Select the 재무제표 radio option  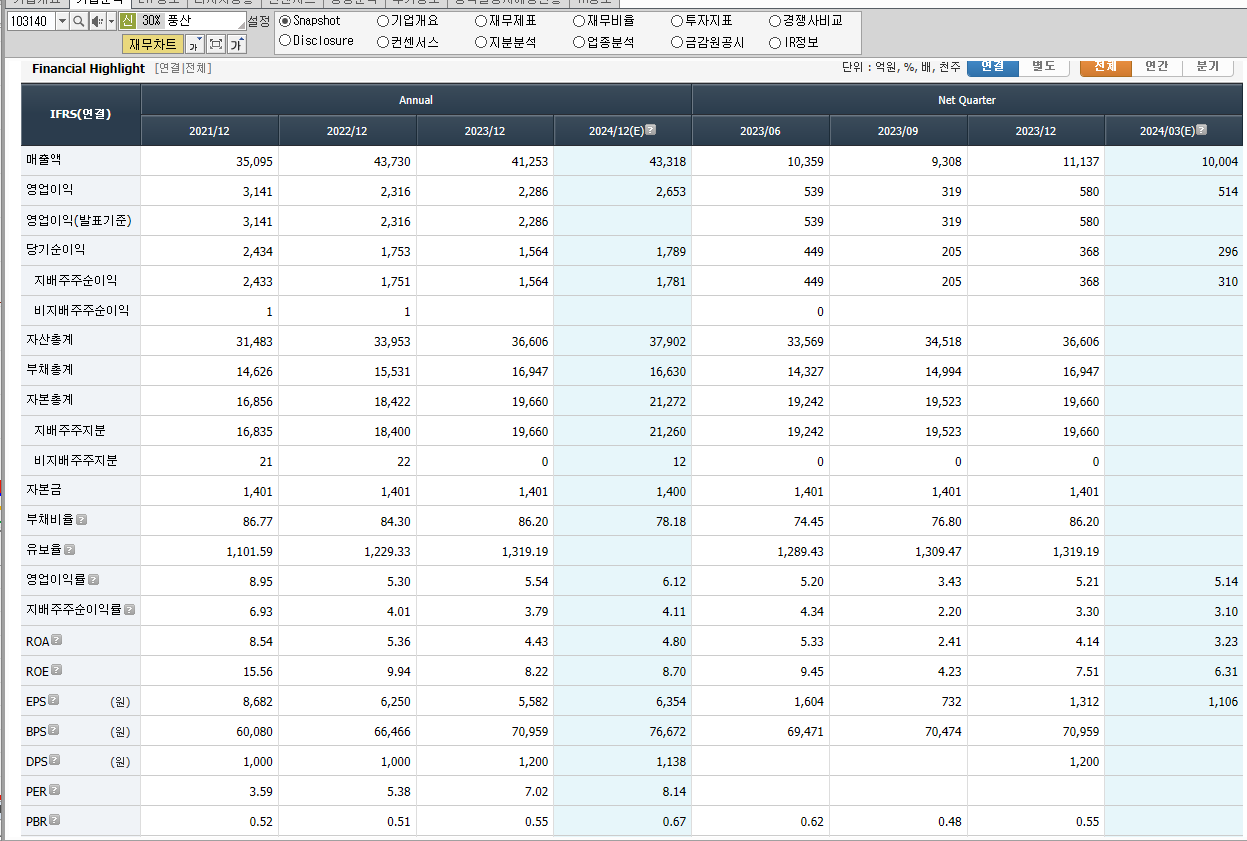(x=481, y=21)
